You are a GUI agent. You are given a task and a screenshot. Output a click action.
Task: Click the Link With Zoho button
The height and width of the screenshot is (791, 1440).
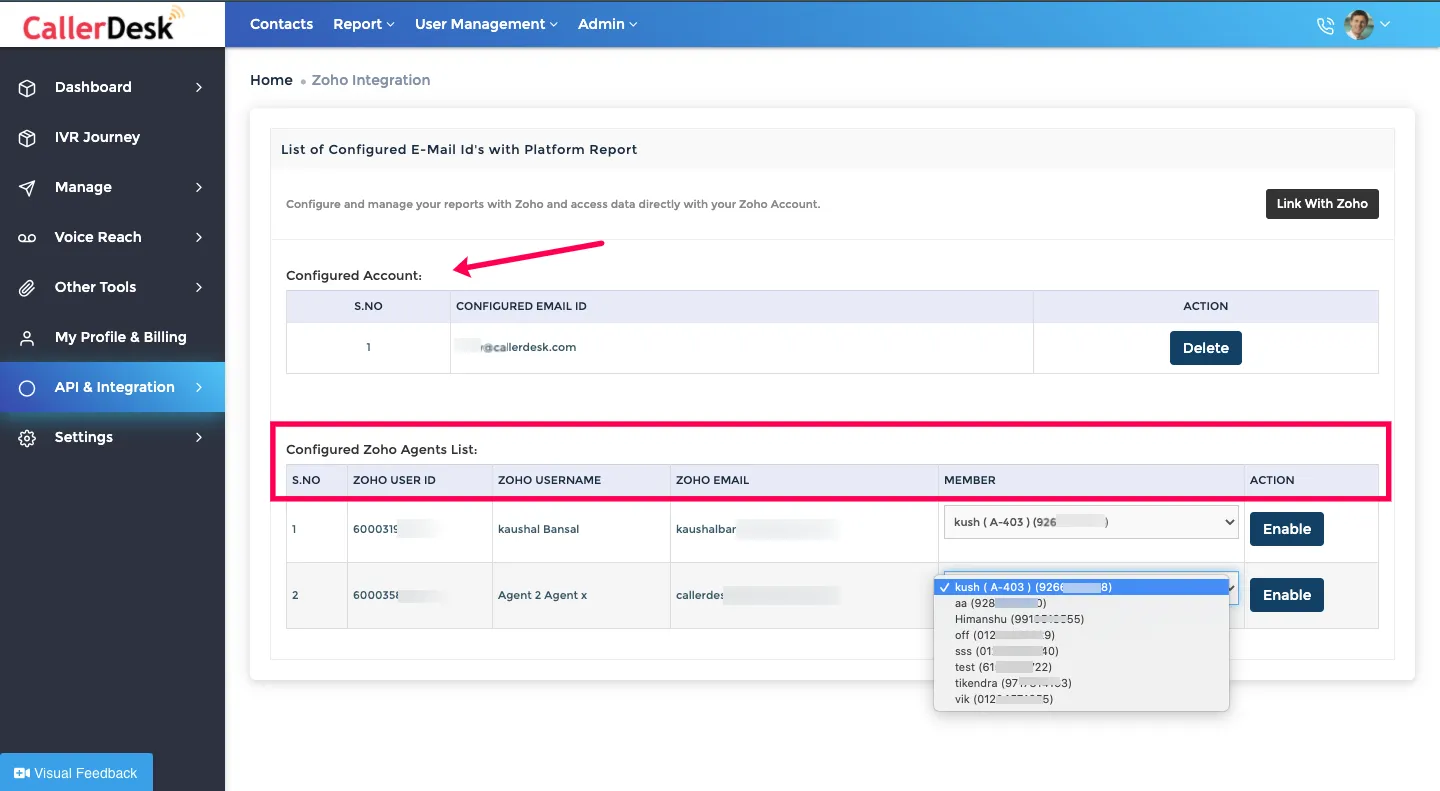(1322, 204)
